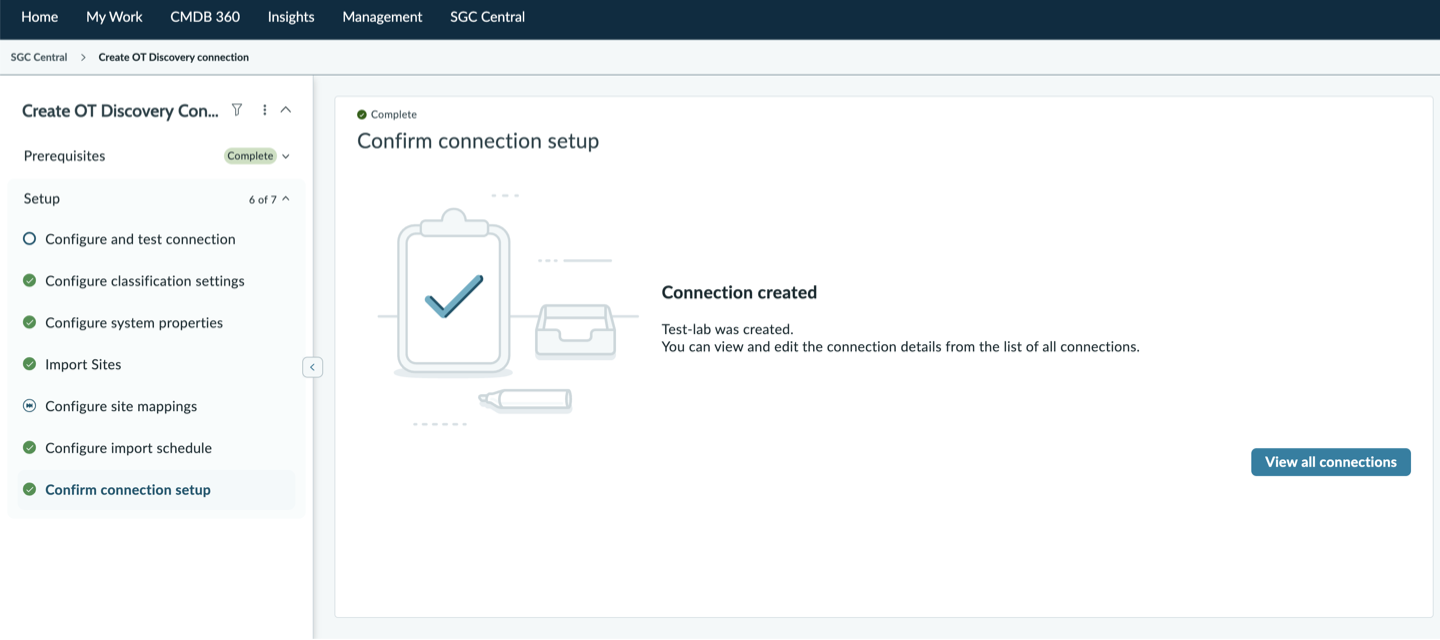This screenshot has width=1440, height=640.
Task: Click the Prerequisites Complete badge
Action: pyautogui.click(x=250, y=156)
